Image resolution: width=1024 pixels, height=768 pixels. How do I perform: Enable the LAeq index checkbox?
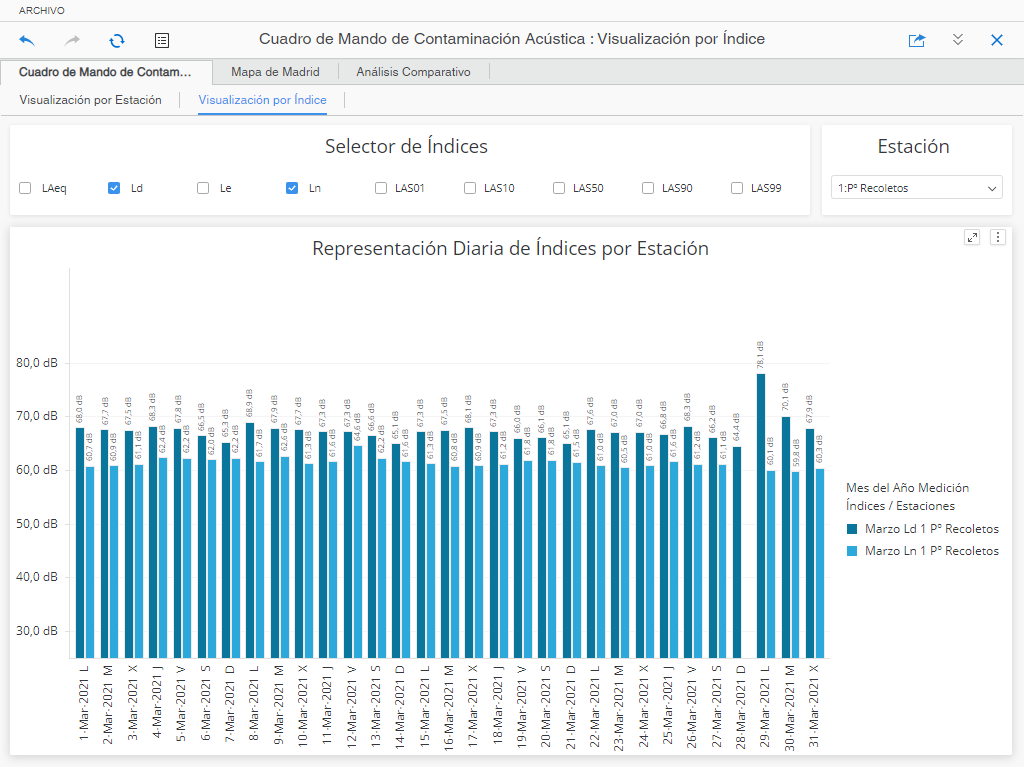click(25, 188)
